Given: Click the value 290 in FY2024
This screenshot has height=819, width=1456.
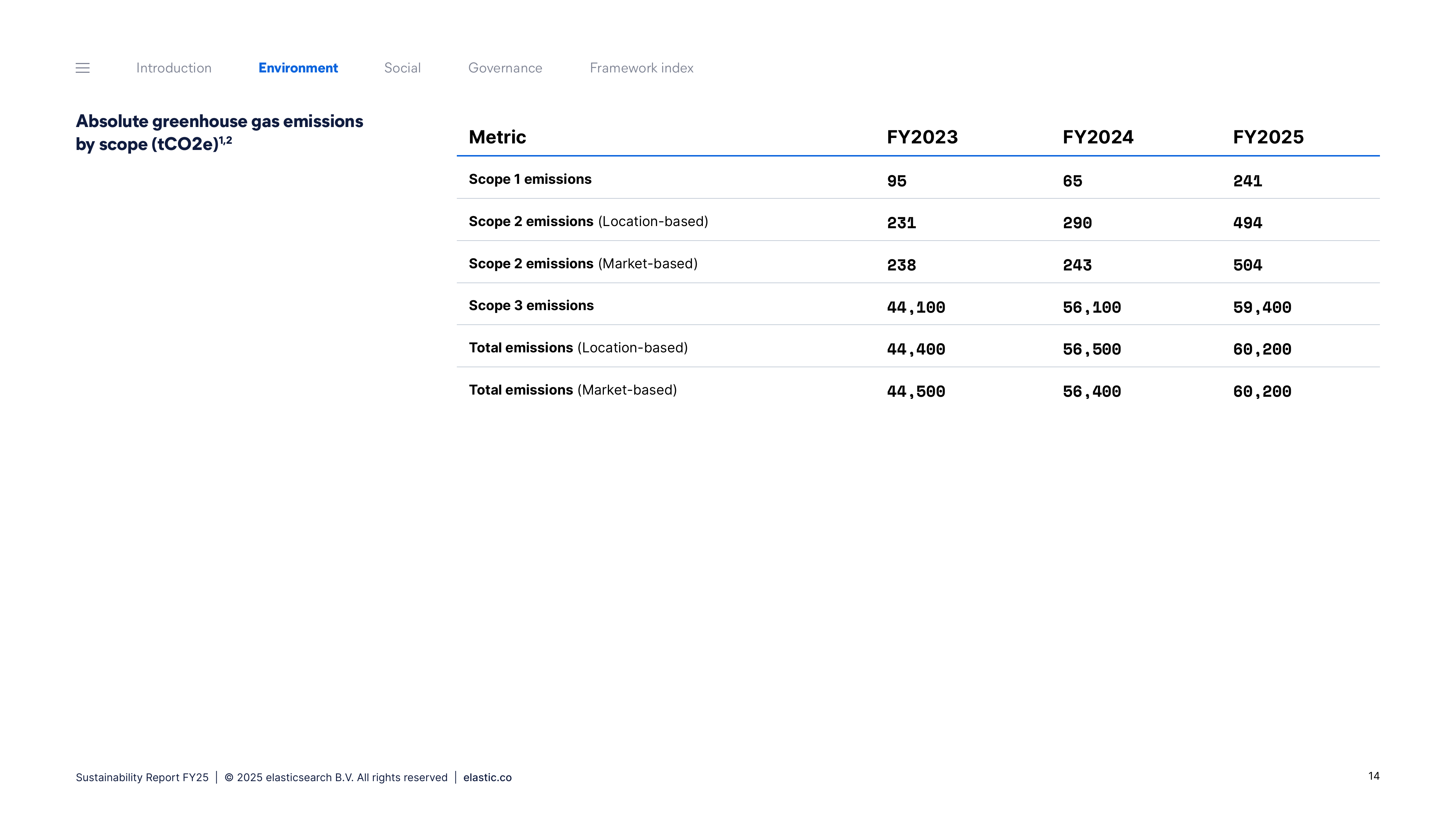Looking at the screenshot, I should (1077, 223).
